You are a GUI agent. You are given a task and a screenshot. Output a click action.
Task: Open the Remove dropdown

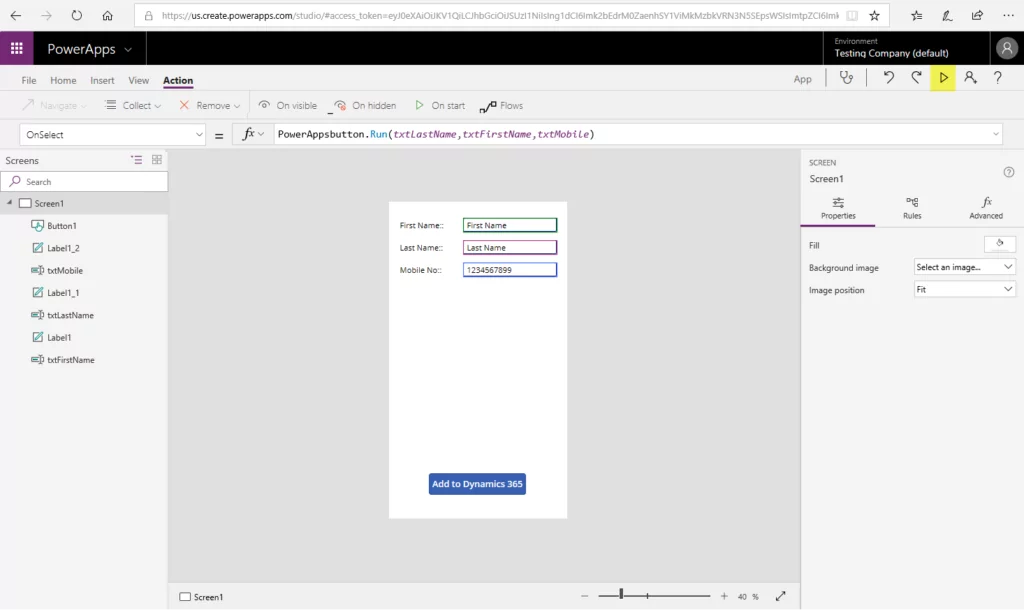coord(210,106)
